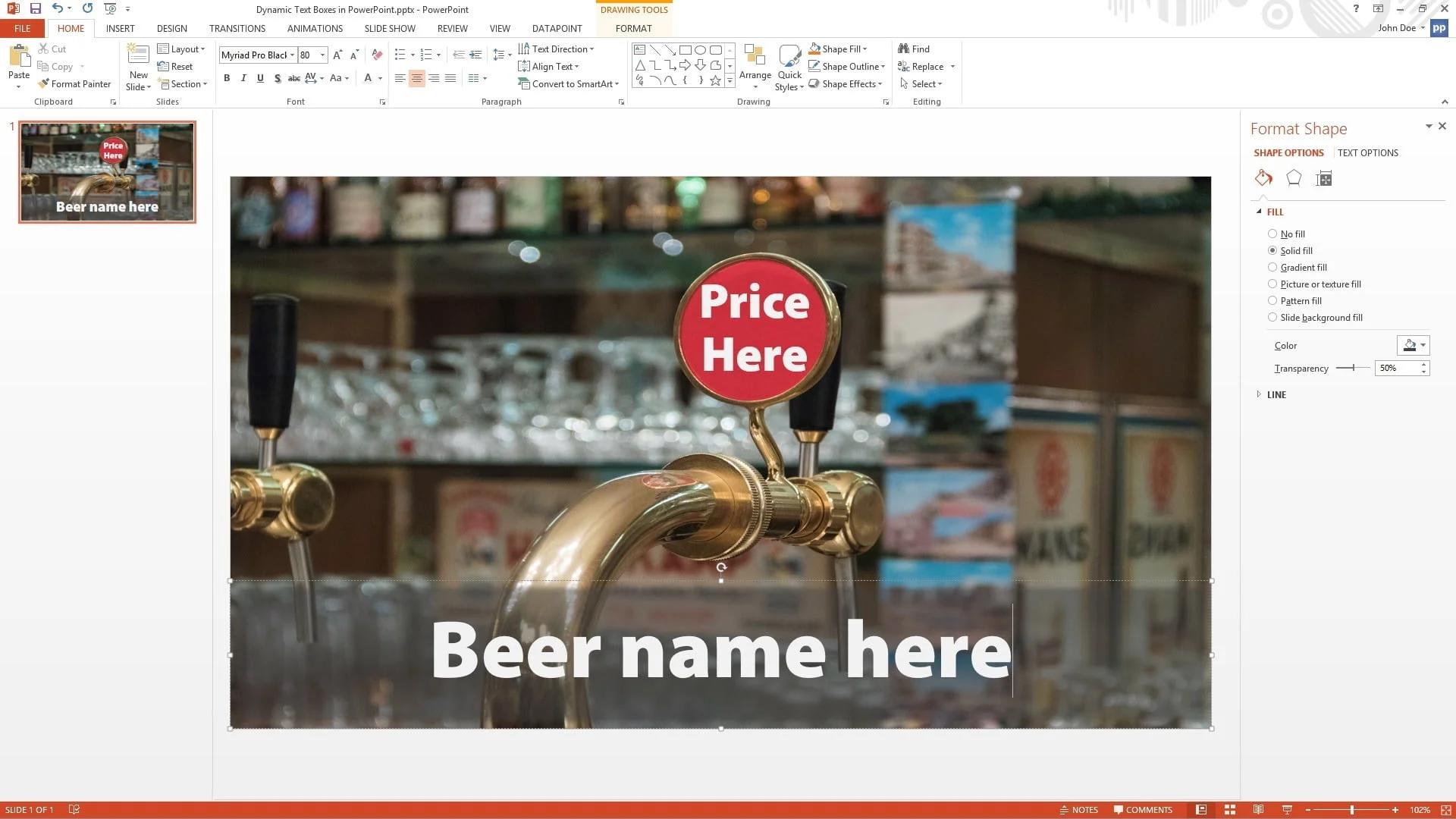Switch to Reading View from the status bar
The width and height of the screenshot is (1456, 819).
[1259, 809]
